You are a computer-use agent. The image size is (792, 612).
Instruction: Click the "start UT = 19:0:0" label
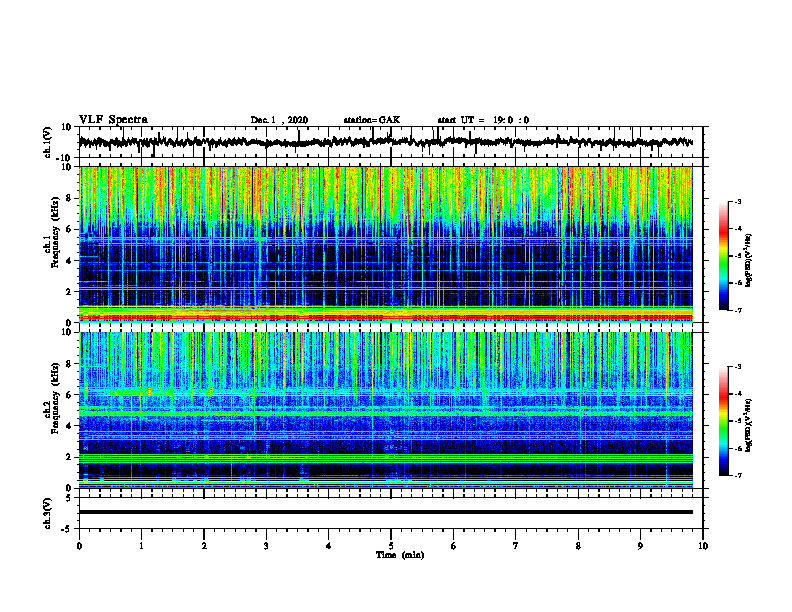pos(483,120)
